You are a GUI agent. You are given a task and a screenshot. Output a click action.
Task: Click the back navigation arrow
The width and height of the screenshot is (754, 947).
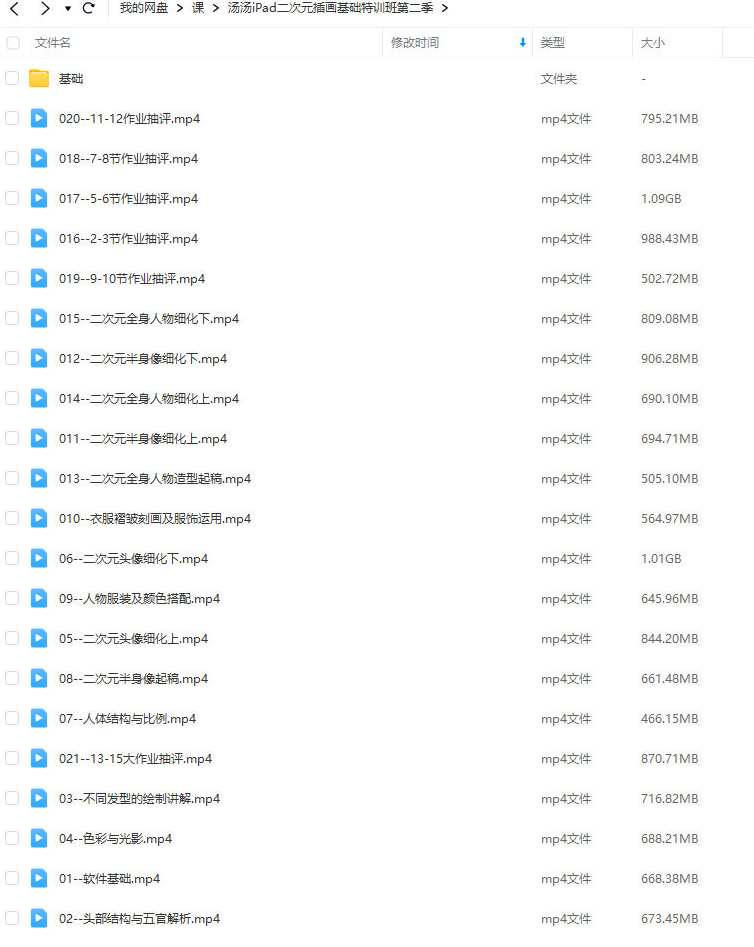14,8
